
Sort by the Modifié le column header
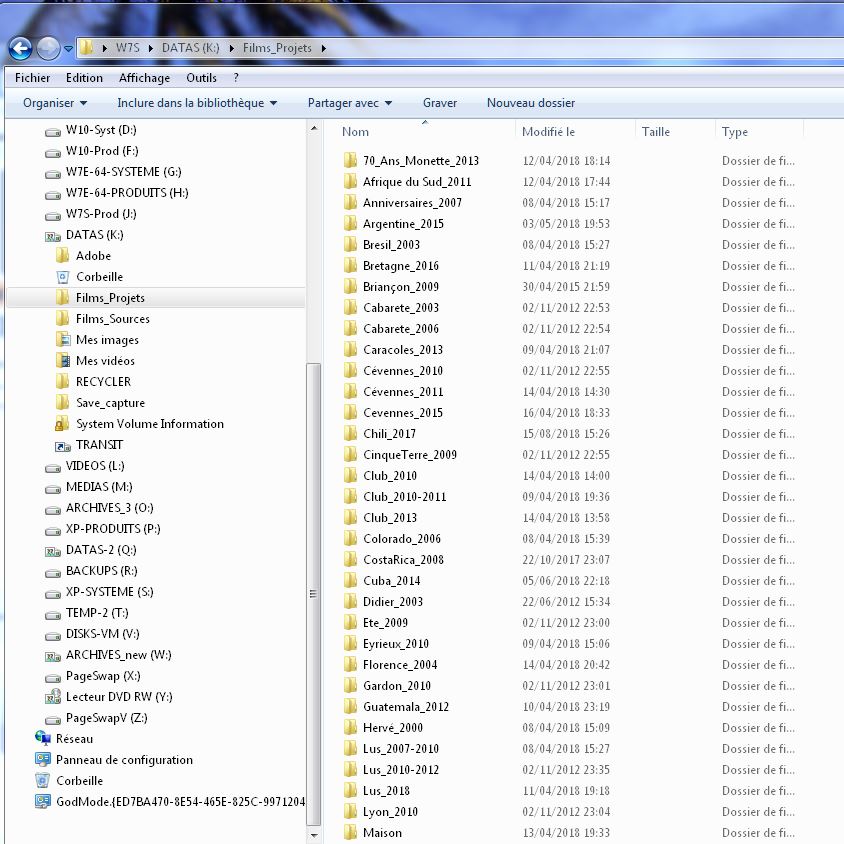tap(548, 132)
